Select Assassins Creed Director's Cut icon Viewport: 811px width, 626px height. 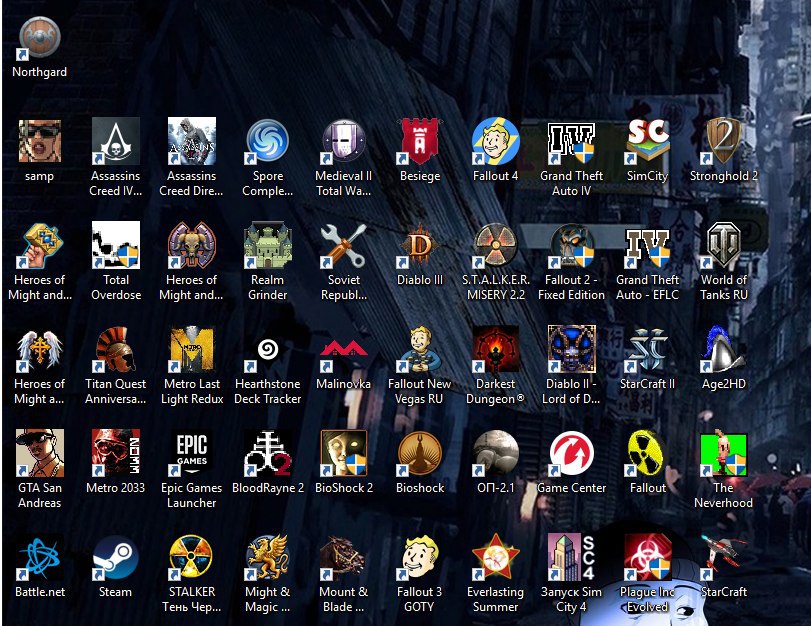pyautogui.click(x=192, y=141)
